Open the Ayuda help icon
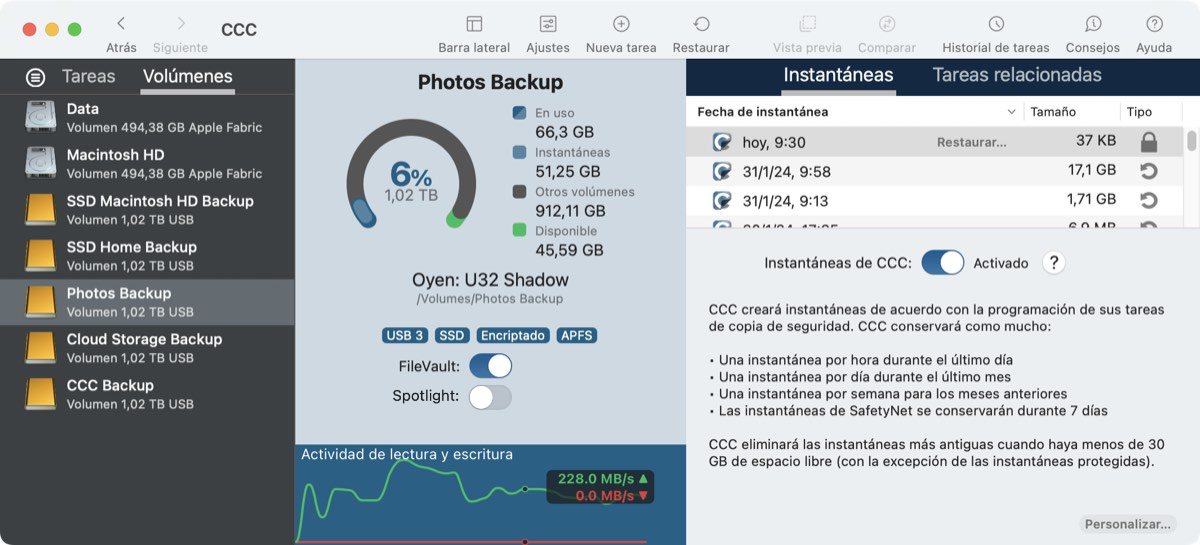Viewport: 1200px width, 545px height. 1154,24
